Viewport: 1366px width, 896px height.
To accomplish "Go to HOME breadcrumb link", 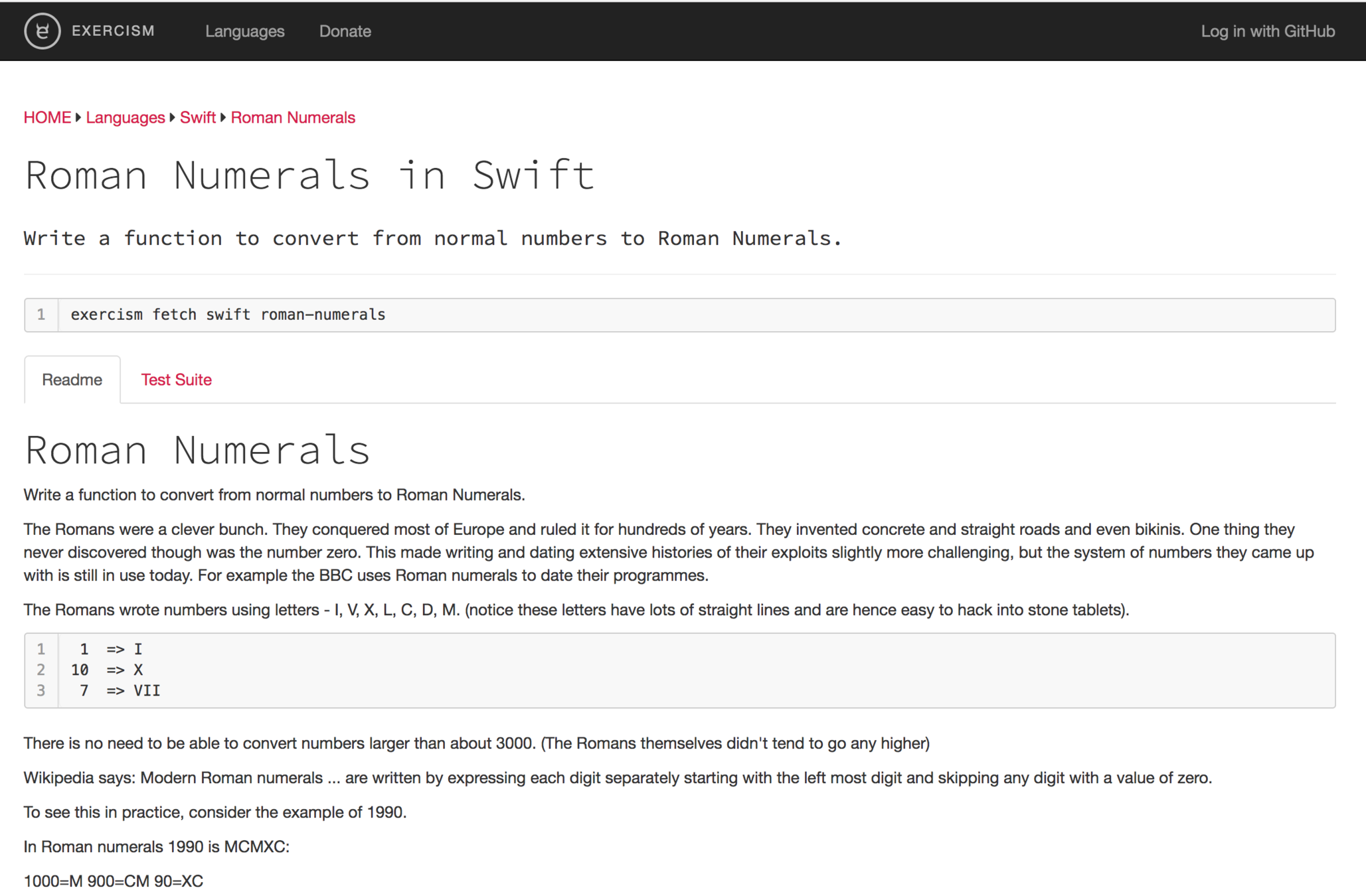I will (x=47, y=117).
